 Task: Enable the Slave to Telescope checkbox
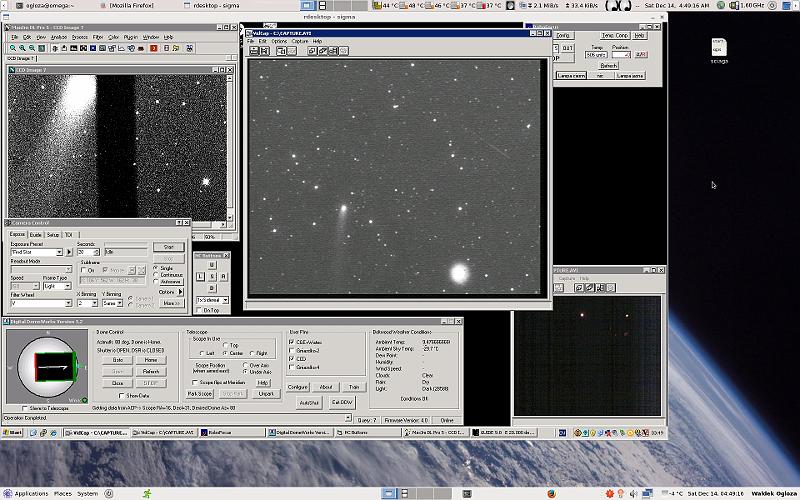click(x=24, y=409)
